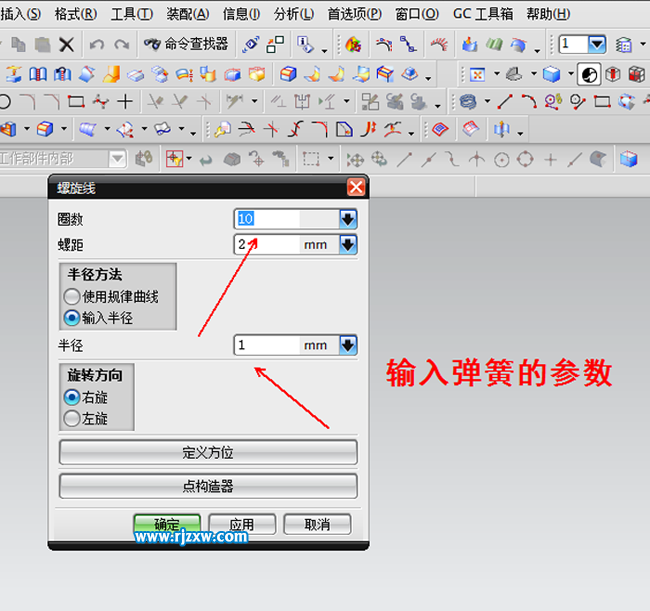Open the 分析(L) menu
The height and width of the screenshot is (611, 650).
pyautogui.click(x=293, y=14)
